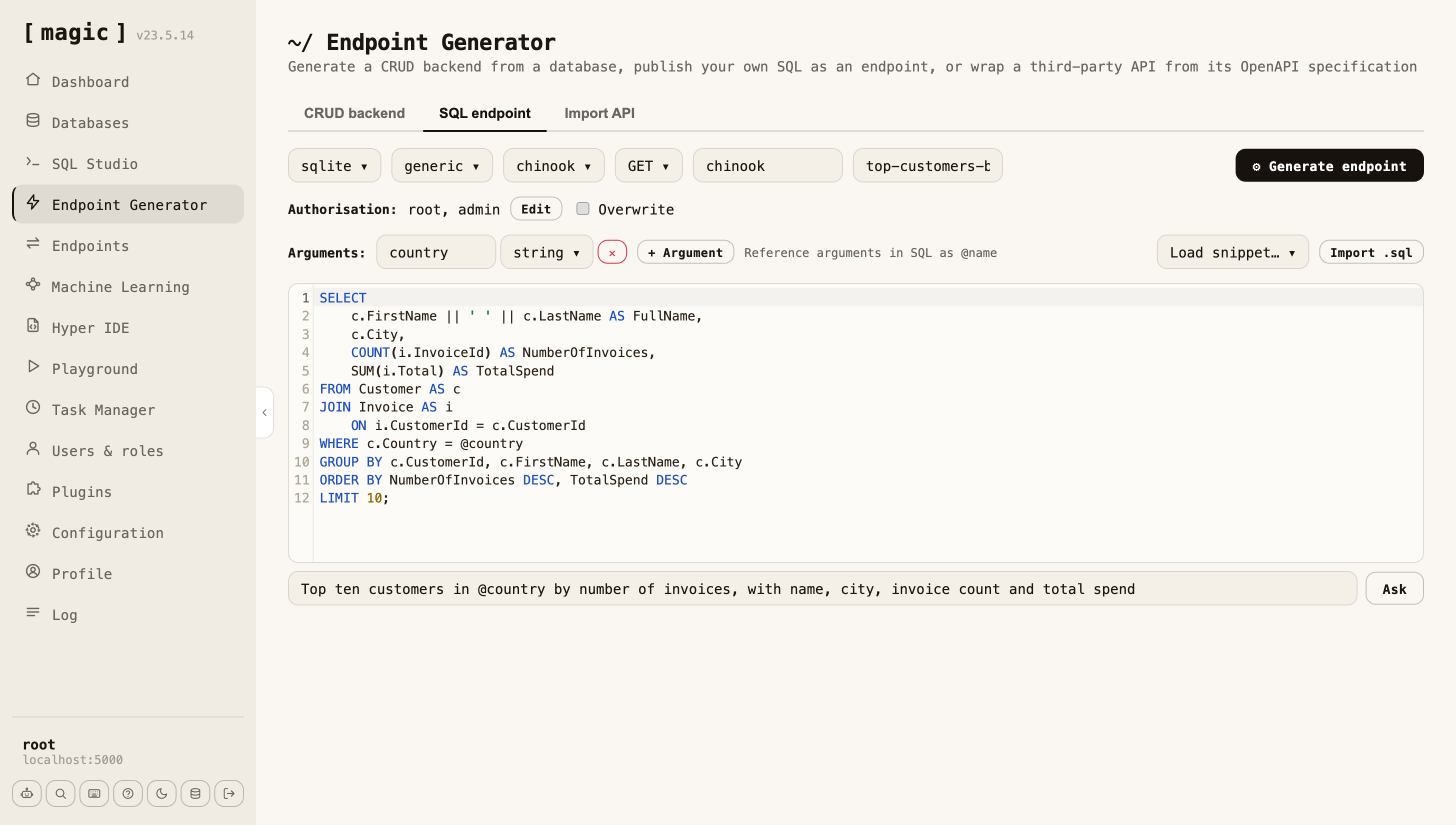This screenshot has width=1456, height=825.
Task: Click the country argument name field
Action: coord(435,252)
